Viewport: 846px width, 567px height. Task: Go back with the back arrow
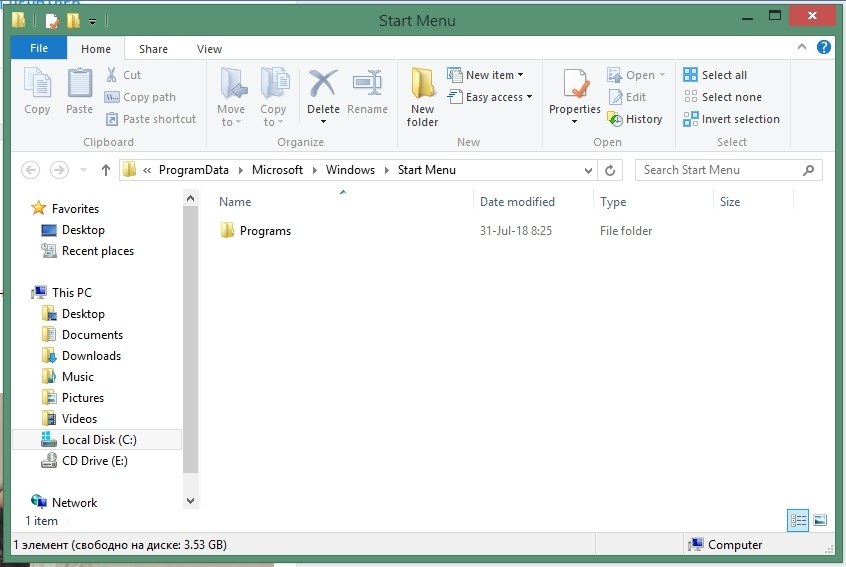pos(31,170)
